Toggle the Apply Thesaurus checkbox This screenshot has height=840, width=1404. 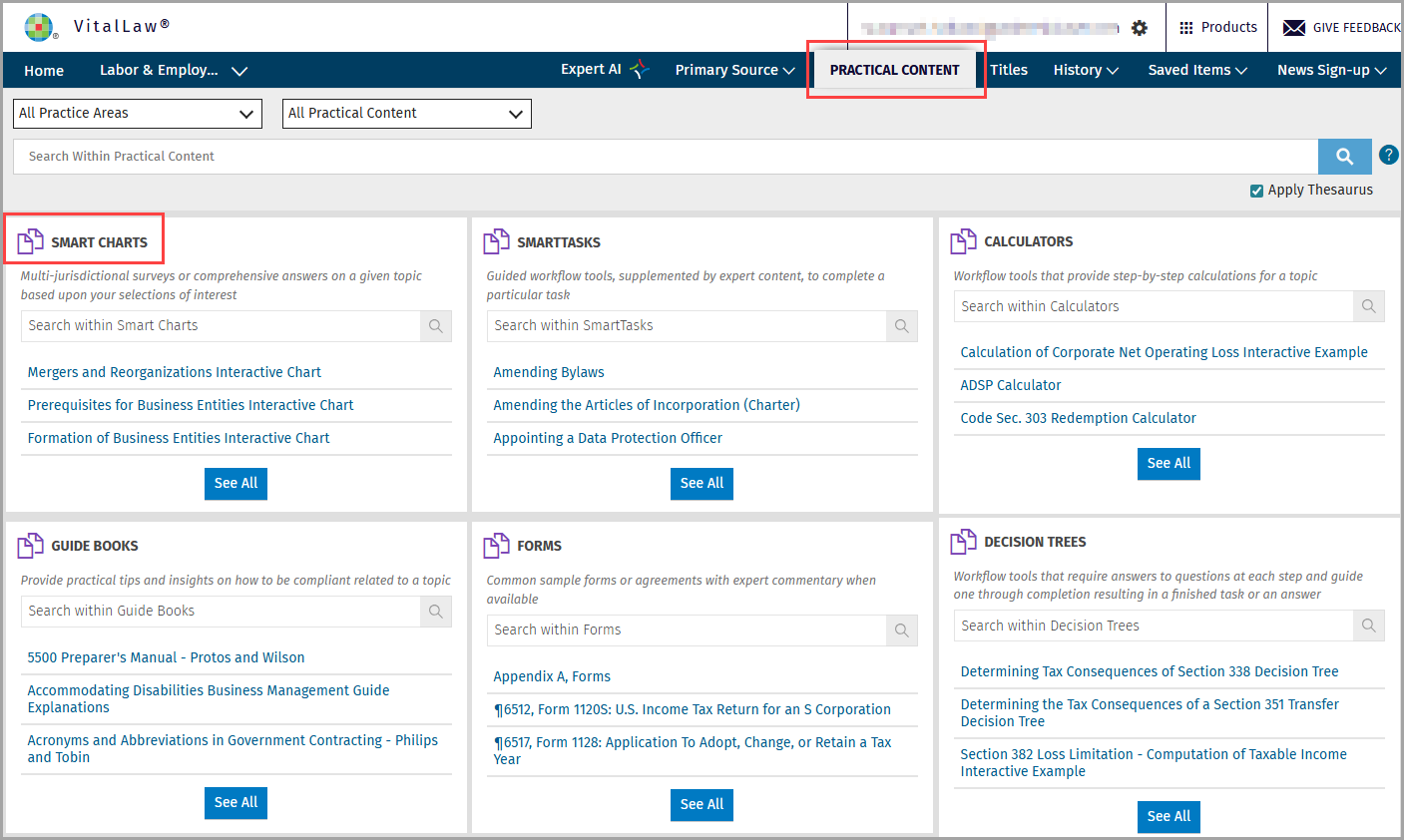point(1257,191)
